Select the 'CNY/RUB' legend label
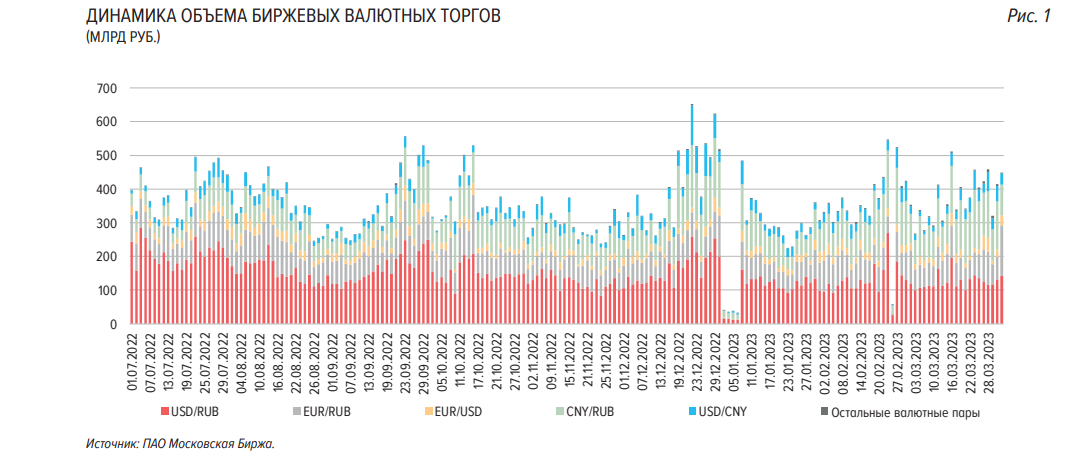Viewport: 1086px width, 469px height. click(x=590, y=412)
